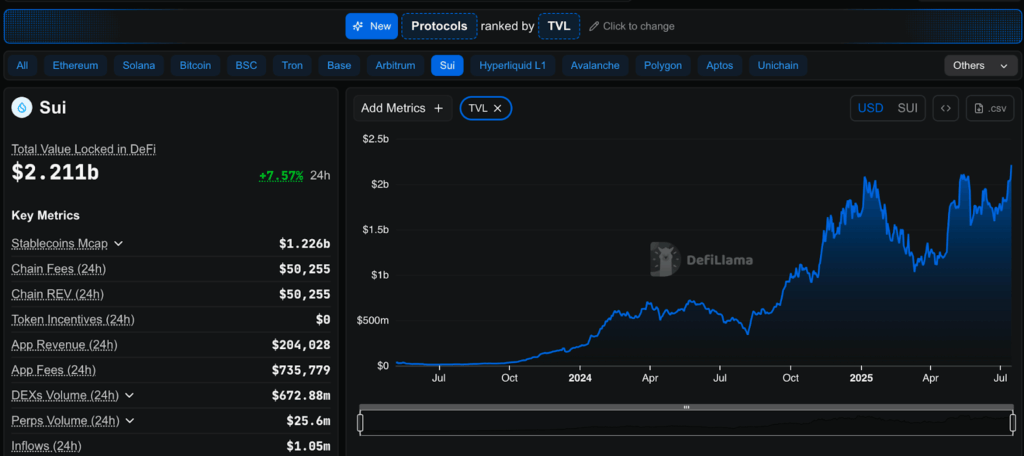Click the Chain REV (24h) label

pos(57,294)
